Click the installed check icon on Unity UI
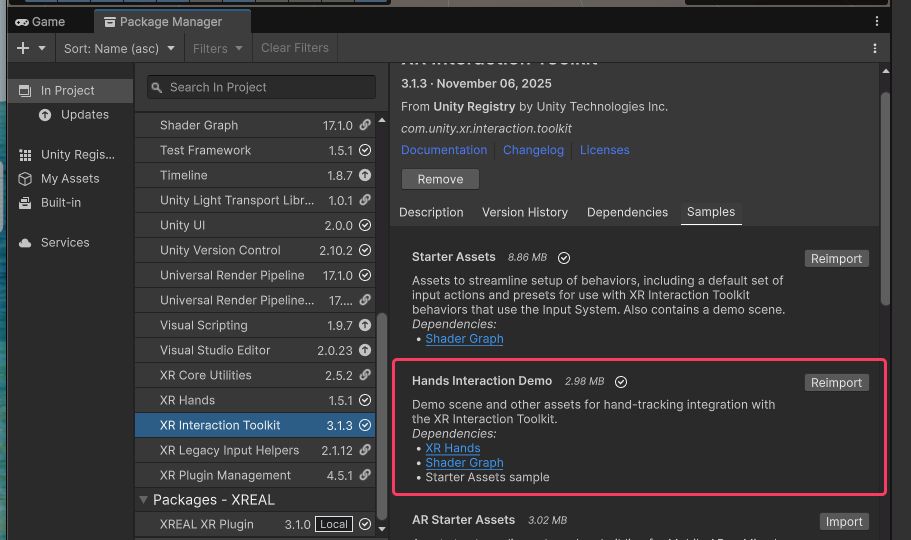This screenshot has height=540, width=911. click(365, 225)
